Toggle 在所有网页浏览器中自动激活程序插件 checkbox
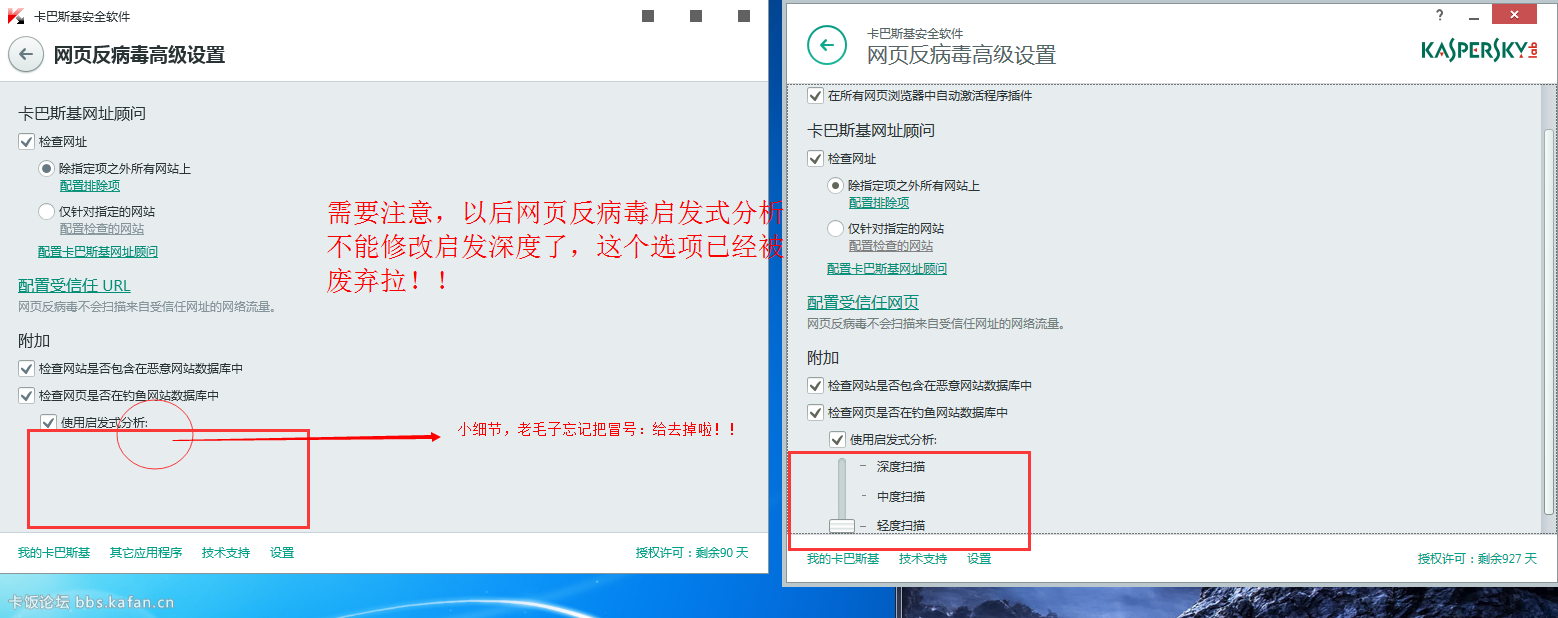1558x618 pixels. pos(816,96)
